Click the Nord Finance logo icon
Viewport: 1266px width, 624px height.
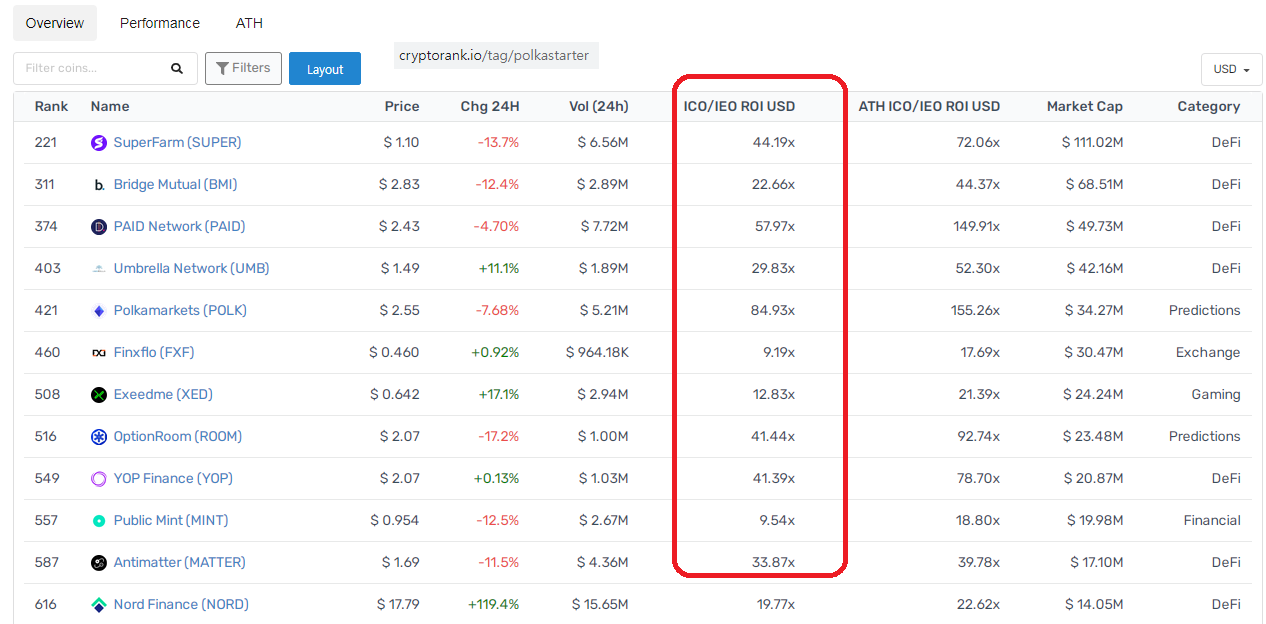point(99,605)
